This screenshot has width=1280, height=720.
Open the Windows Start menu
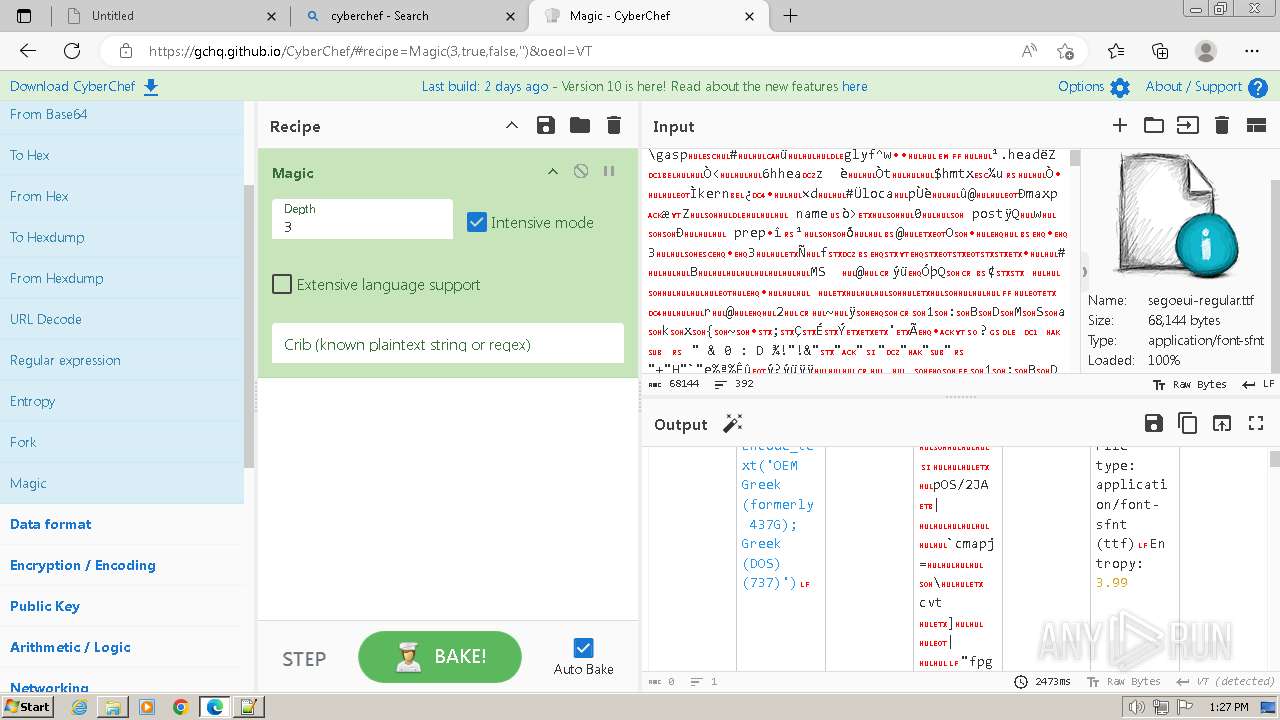point(27,706)
